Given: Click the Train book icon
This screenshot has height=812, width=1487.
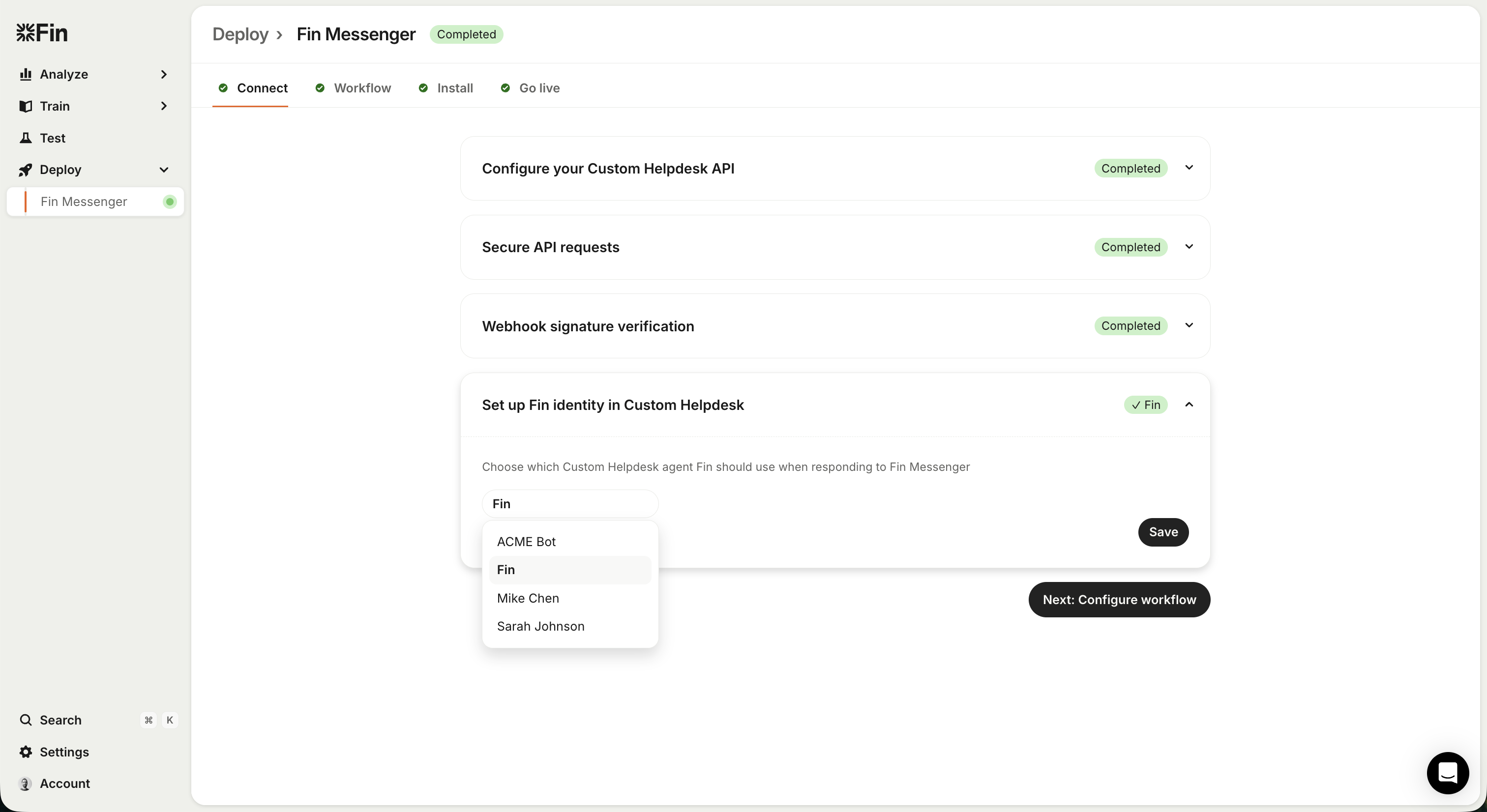Looking at the screenshot, I should click(26, 106).
